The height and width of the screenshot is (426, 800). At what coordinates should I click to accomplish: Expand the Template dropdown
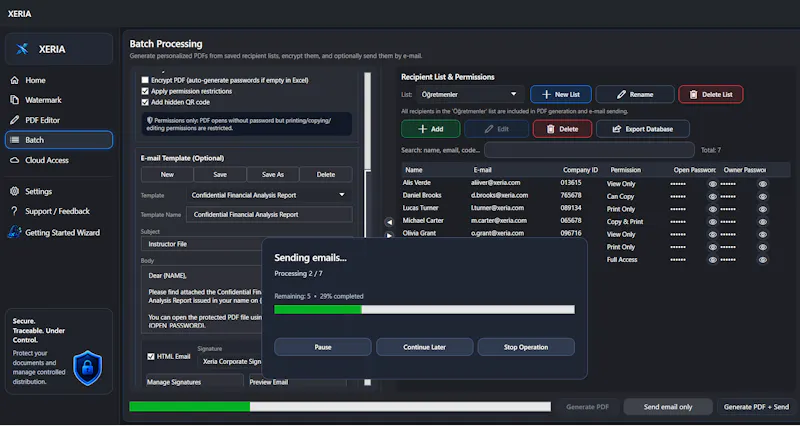pos(268,195)
